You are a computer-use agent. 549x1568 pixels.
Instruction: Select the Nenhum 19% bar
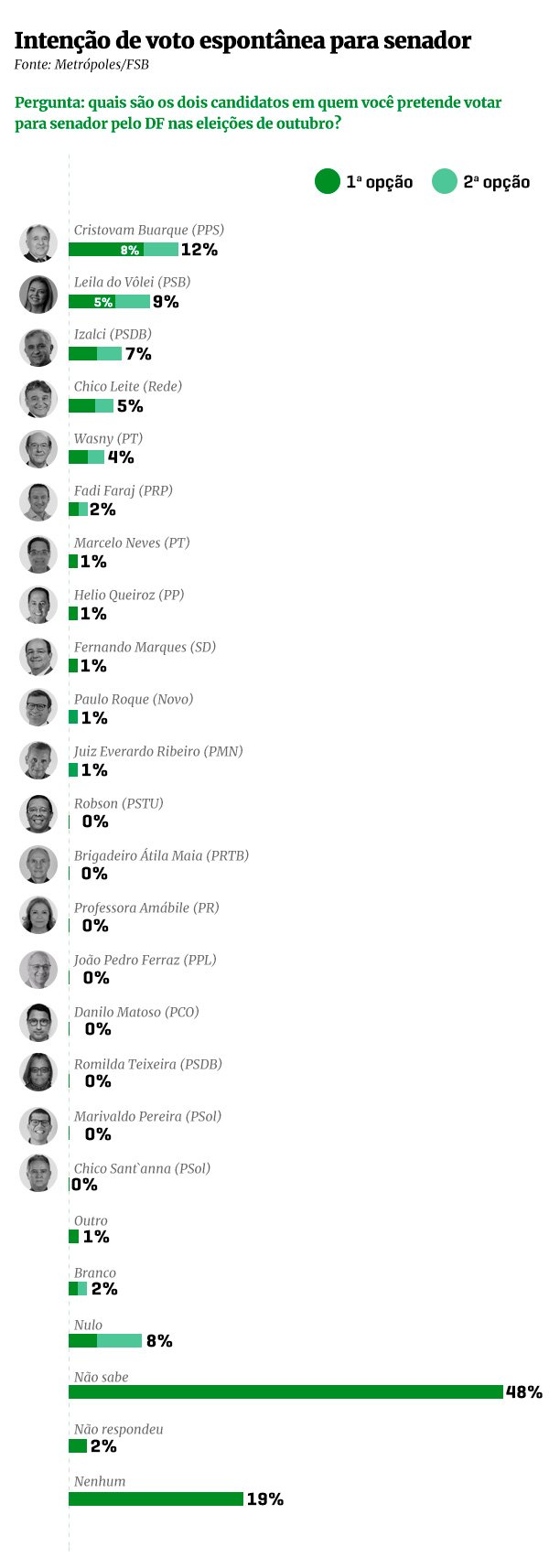click(156, 1499)
